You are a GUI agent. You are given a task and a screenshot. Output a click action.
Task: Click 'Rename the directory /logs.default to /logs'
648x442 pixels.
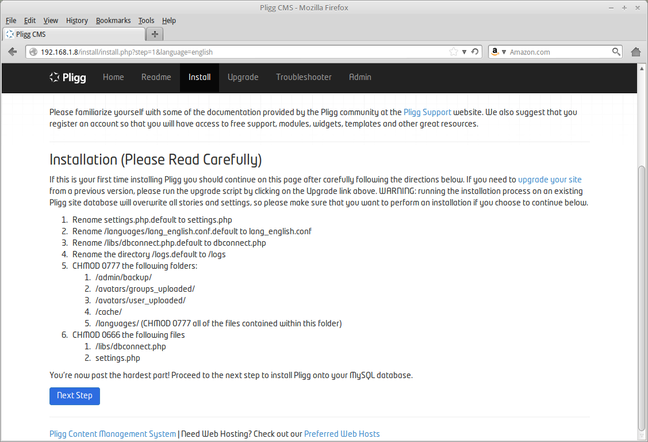coord(149,255)
